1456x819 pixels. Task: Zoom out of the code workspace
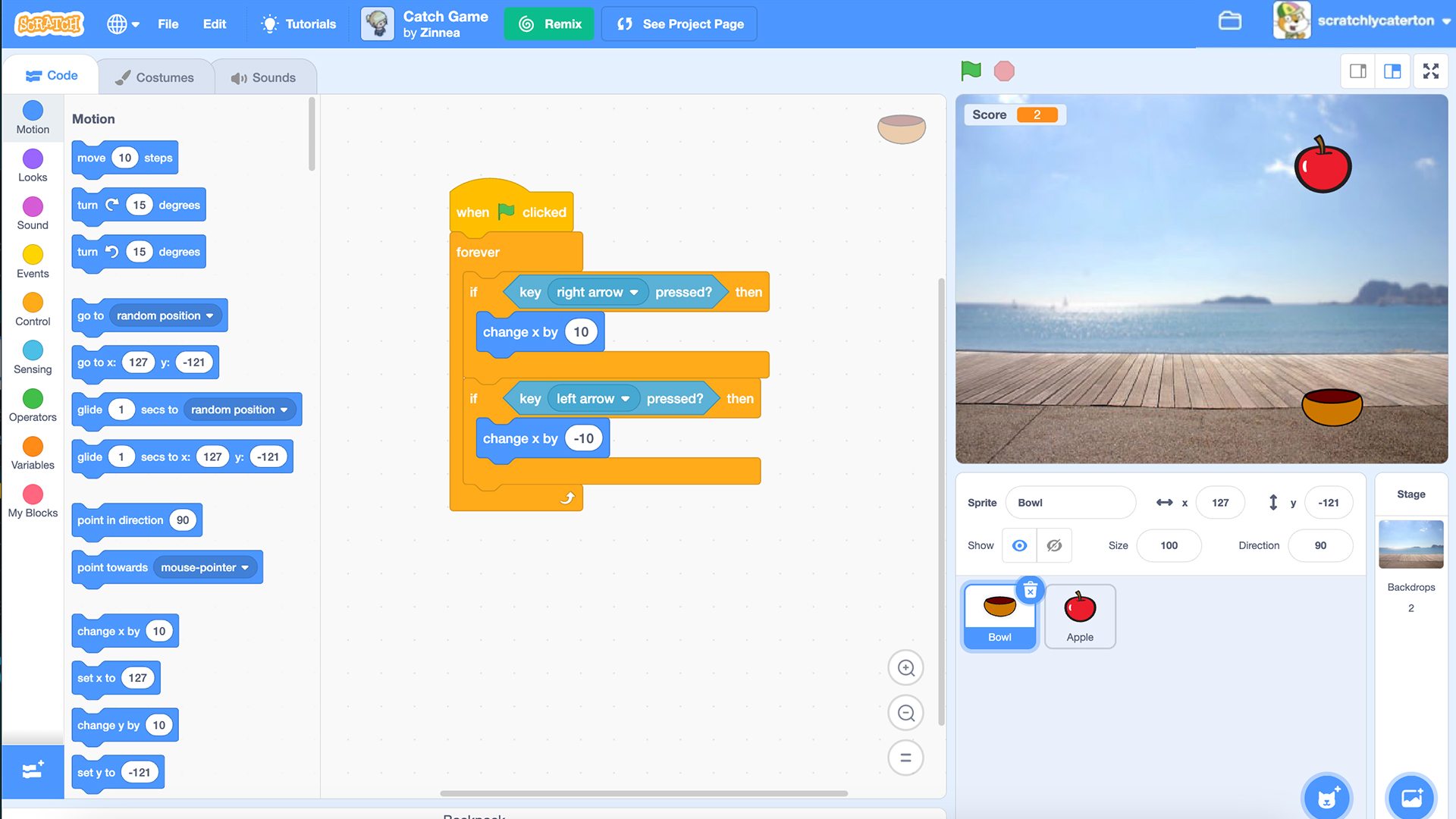click(x=905, y=713)
